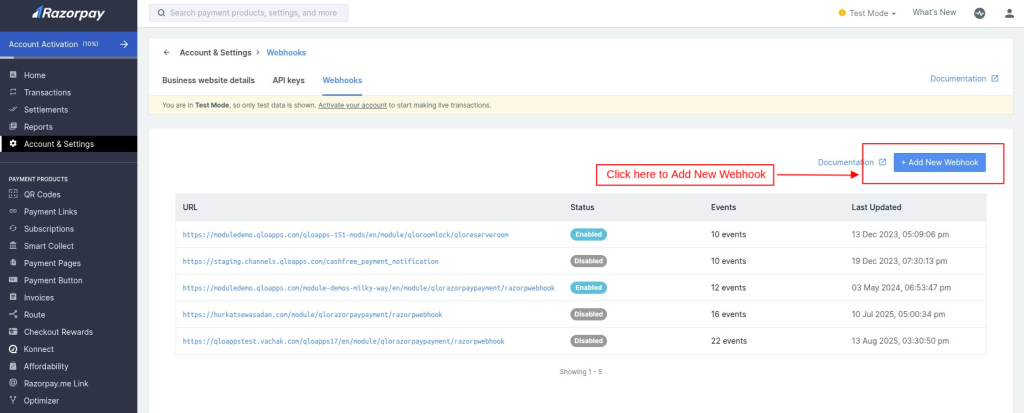Open module-demos-milky-way webhook URL

click(x=368, y=288)
